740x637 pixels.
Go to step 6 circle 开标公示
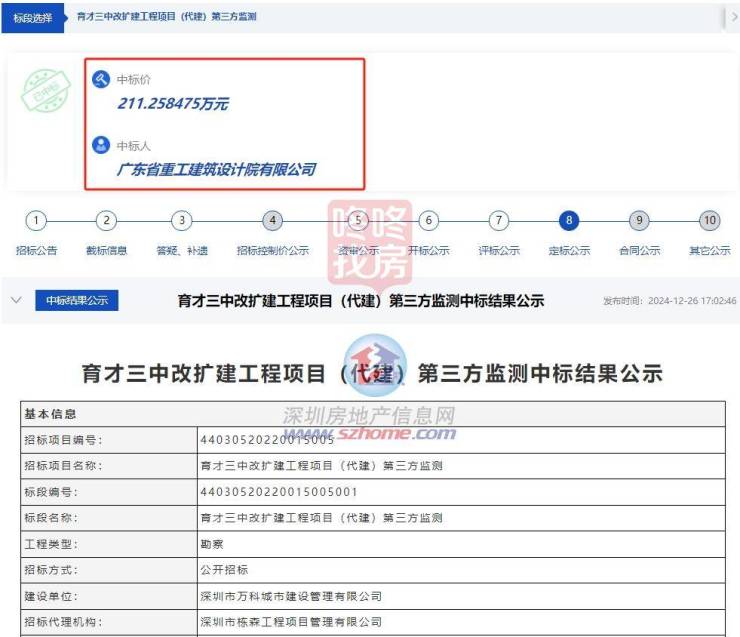pyautogui.click(x=429, y=220)
